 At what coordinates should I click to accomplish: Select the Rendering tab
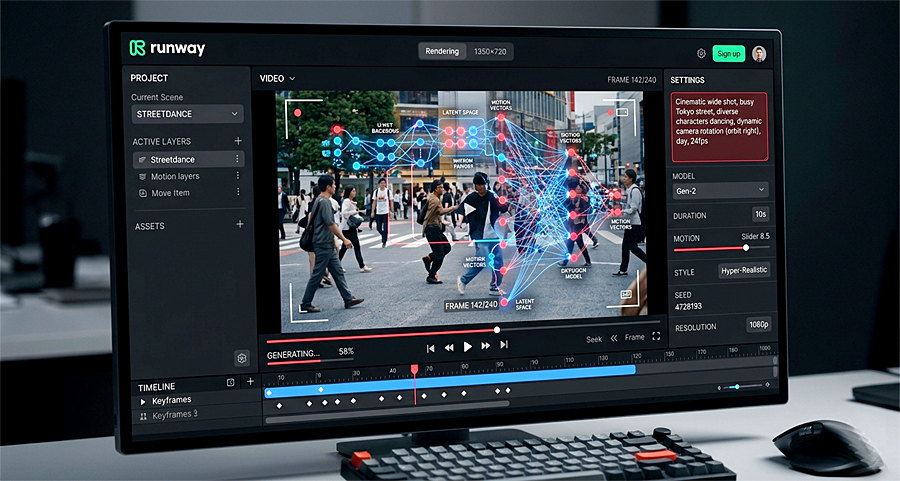tap(442, 51)
